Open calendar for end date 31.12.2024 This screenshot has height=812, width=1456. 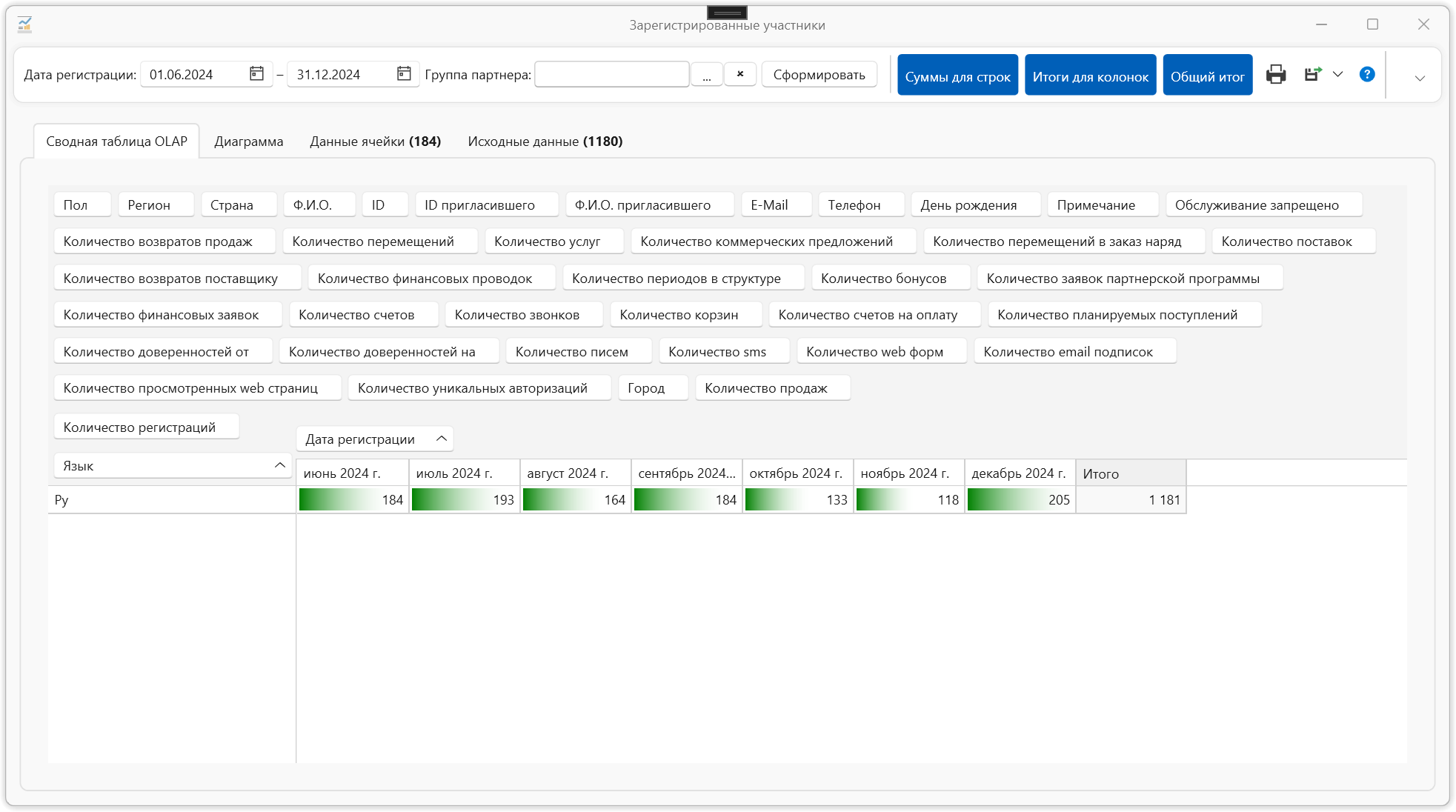404,73
